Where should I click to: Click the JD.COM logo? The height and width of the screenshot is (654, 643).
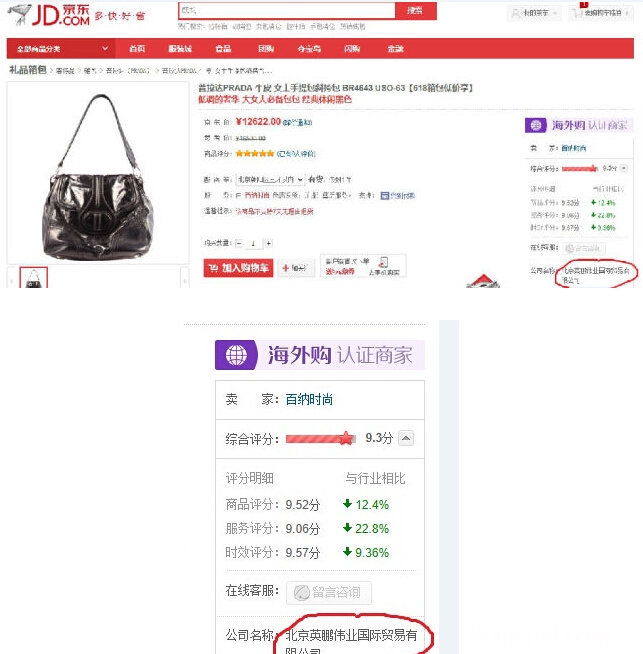(48, 15)
